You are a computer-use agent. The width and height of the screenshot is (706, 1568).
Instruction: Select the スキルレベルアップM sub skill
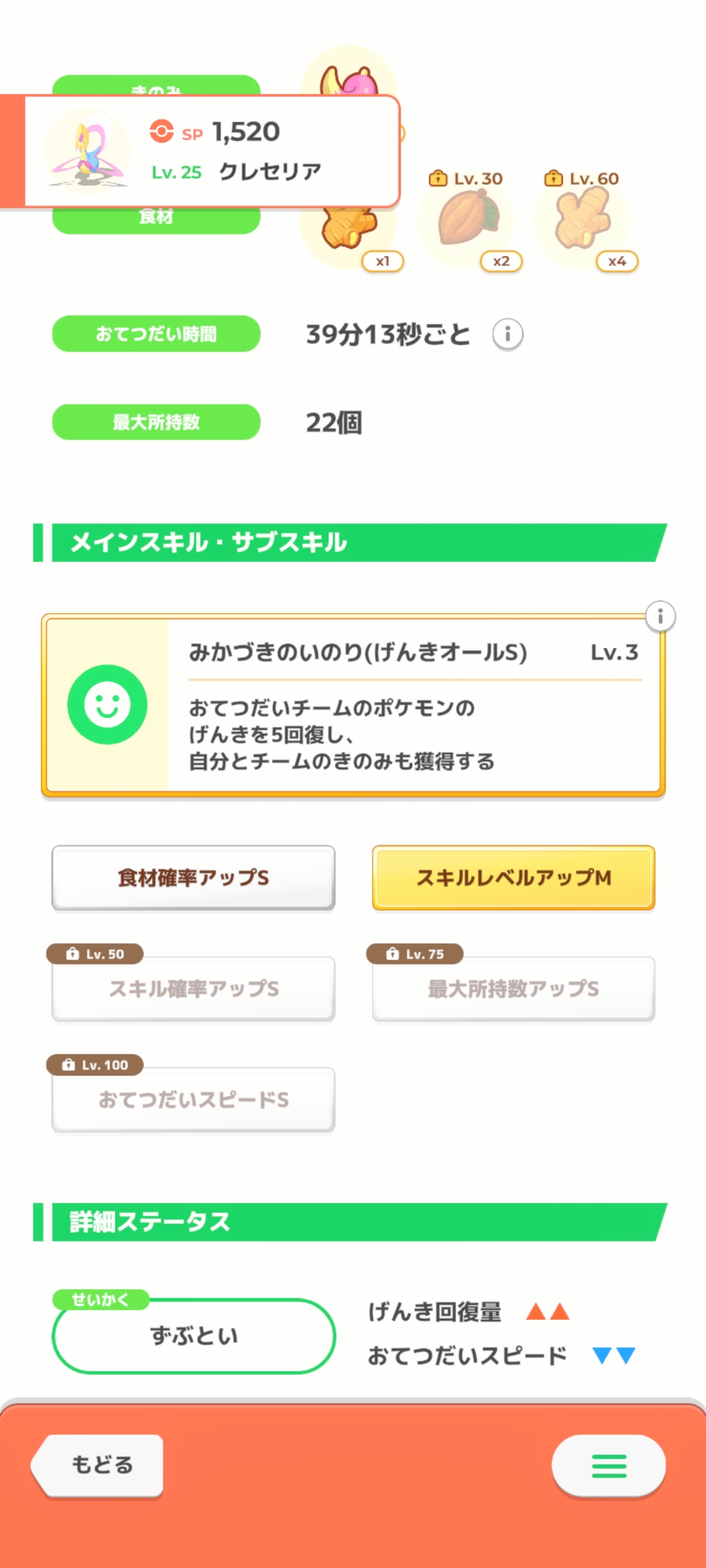point(514,877)
